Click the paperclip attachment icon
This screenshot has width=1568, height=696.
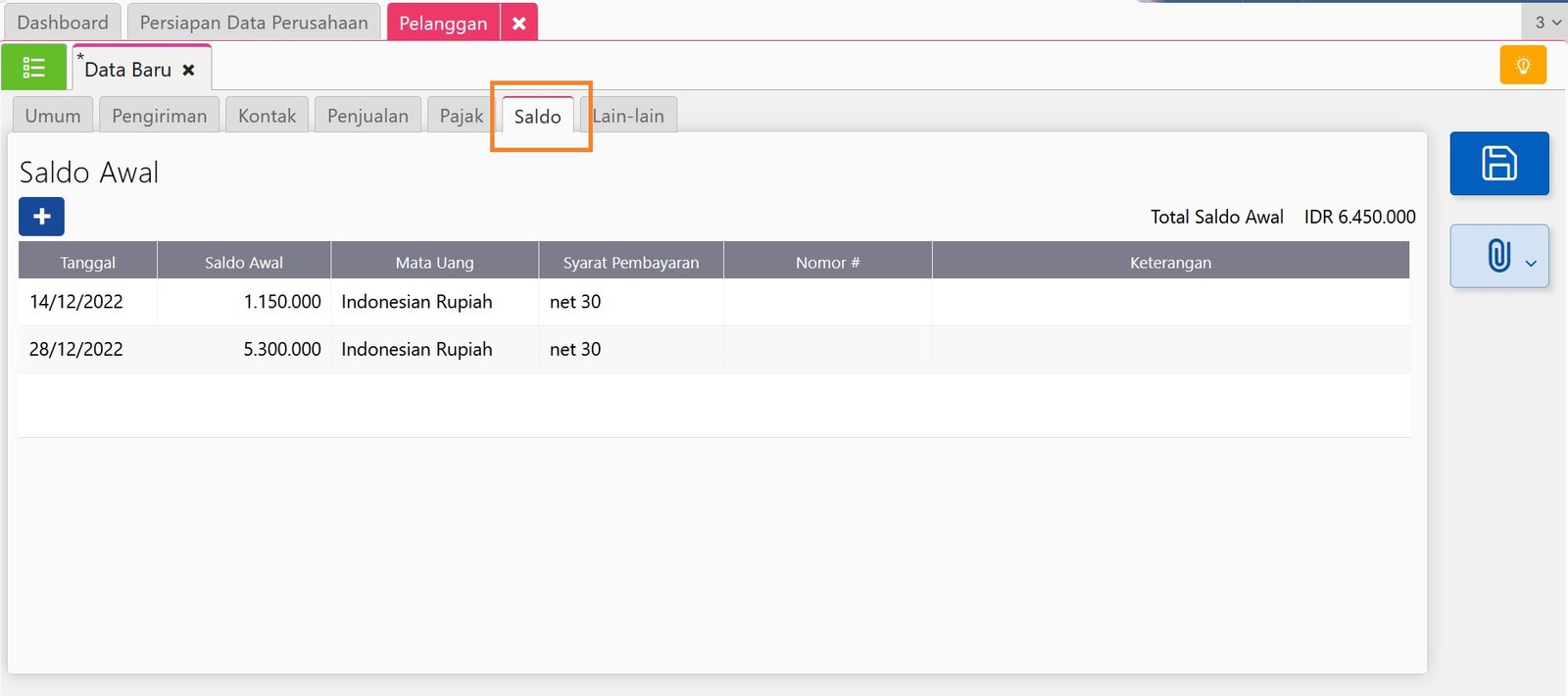(x=1497, y=257)
